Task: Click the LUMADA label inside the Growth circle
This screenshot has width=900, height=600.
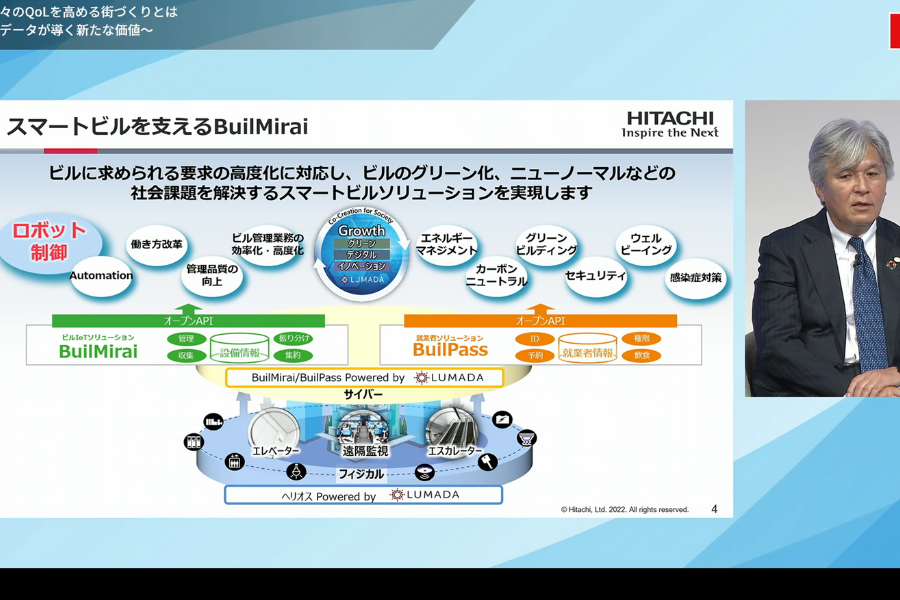Action: click(363, 280)
